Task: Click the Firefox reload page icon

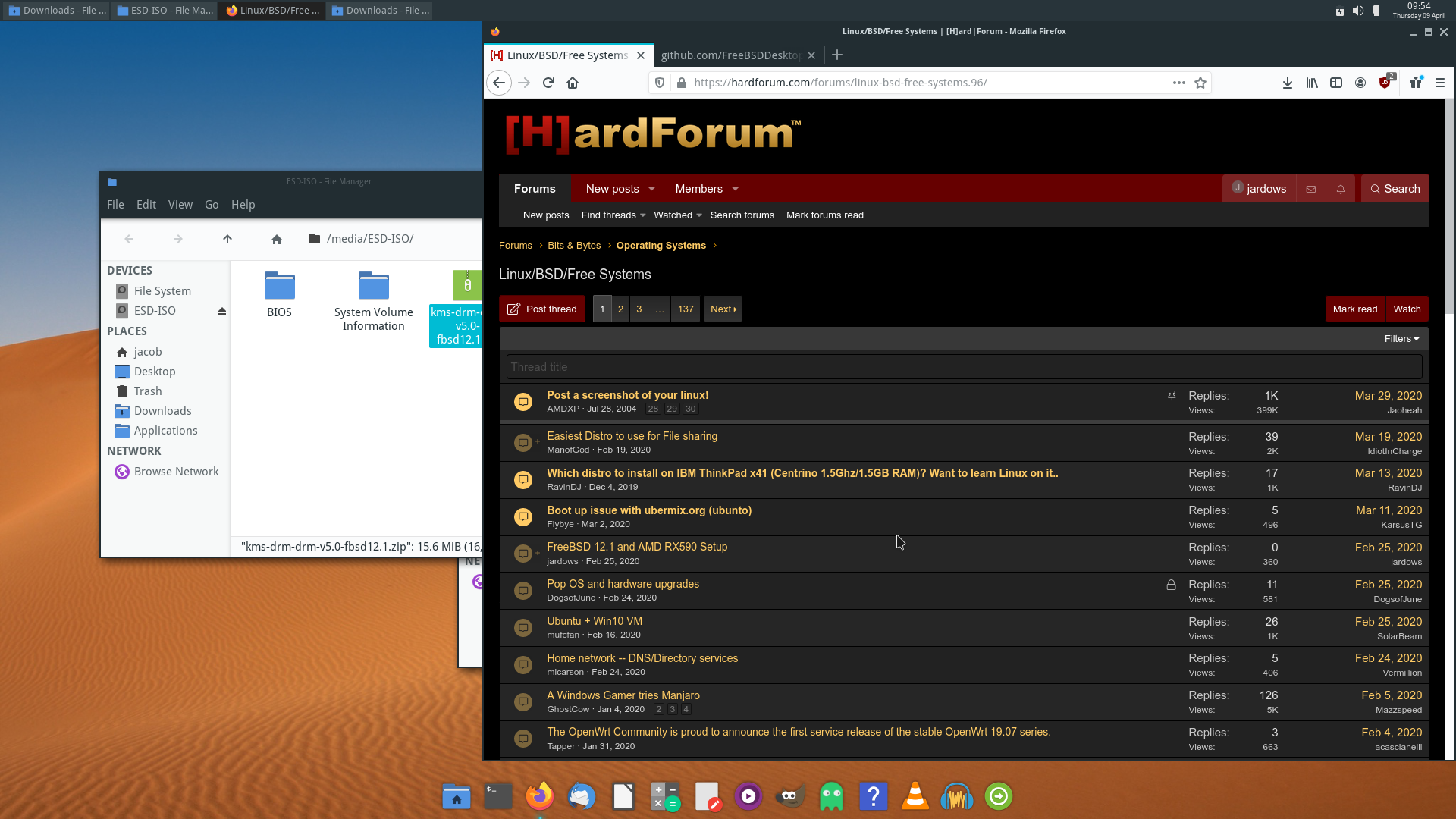Action: (x=548, y=83)
